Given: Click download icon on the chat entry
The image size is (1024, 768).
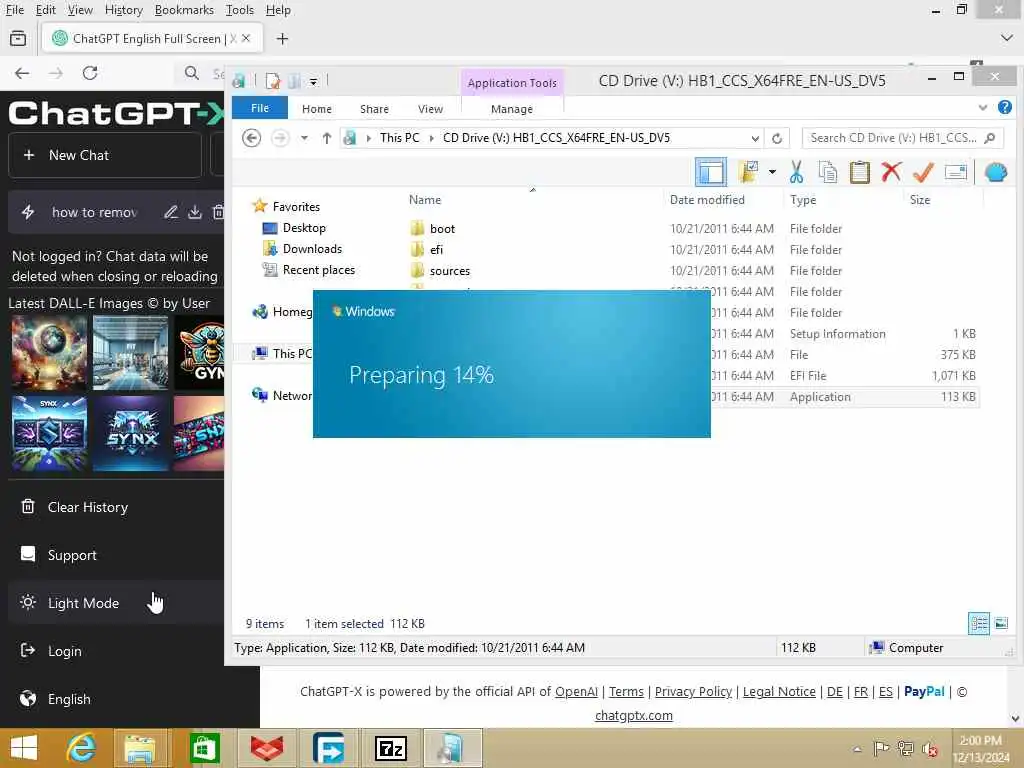Looking at the screenshot, I should click(195, 212).
